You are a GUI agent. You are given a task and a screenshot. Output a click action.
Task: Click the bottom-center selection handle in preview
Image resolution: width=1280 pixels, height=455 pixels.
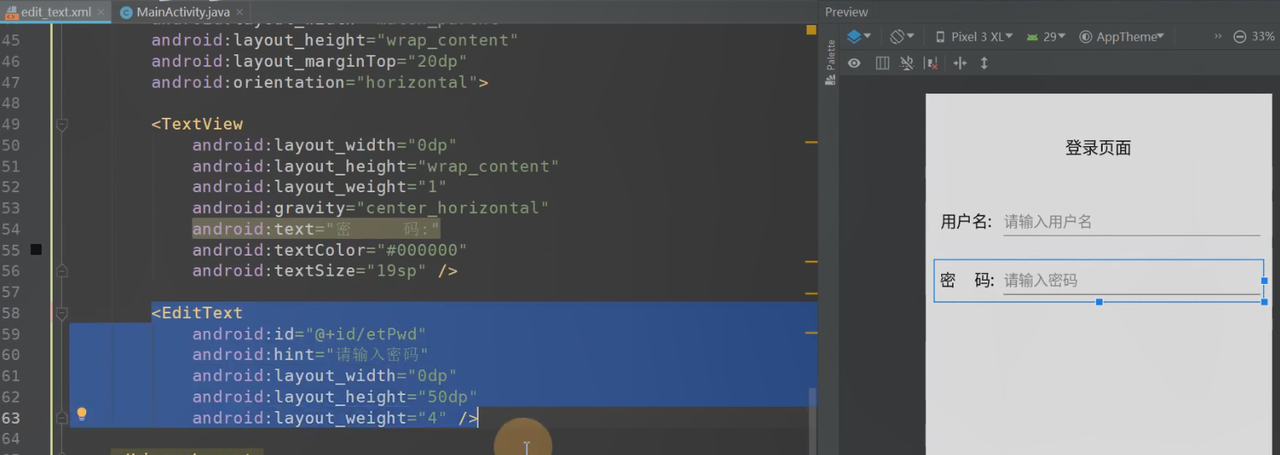click(1099, 301)
